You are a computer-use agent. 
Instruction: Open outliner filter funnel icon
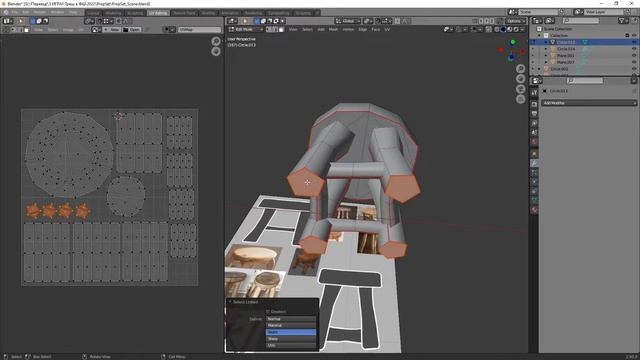pyautogui.click(x=622, y=20)
